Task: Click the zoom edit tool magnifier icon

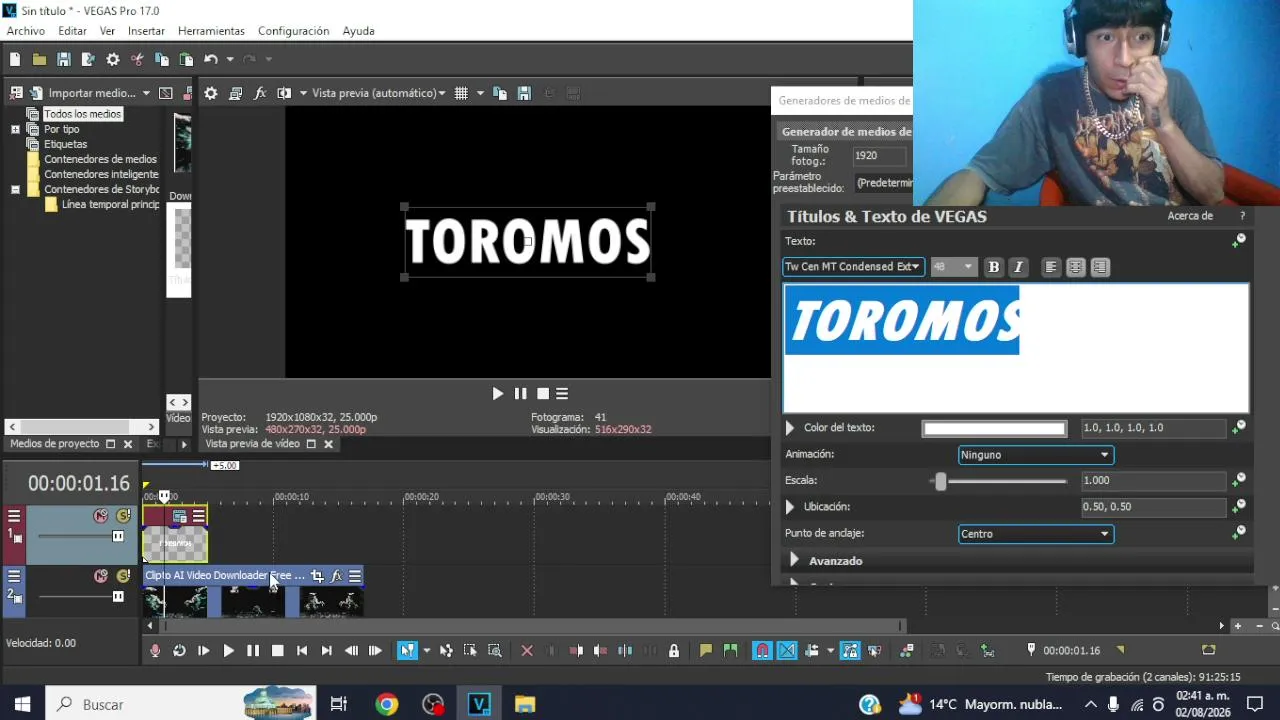Action: coord(495,651)
